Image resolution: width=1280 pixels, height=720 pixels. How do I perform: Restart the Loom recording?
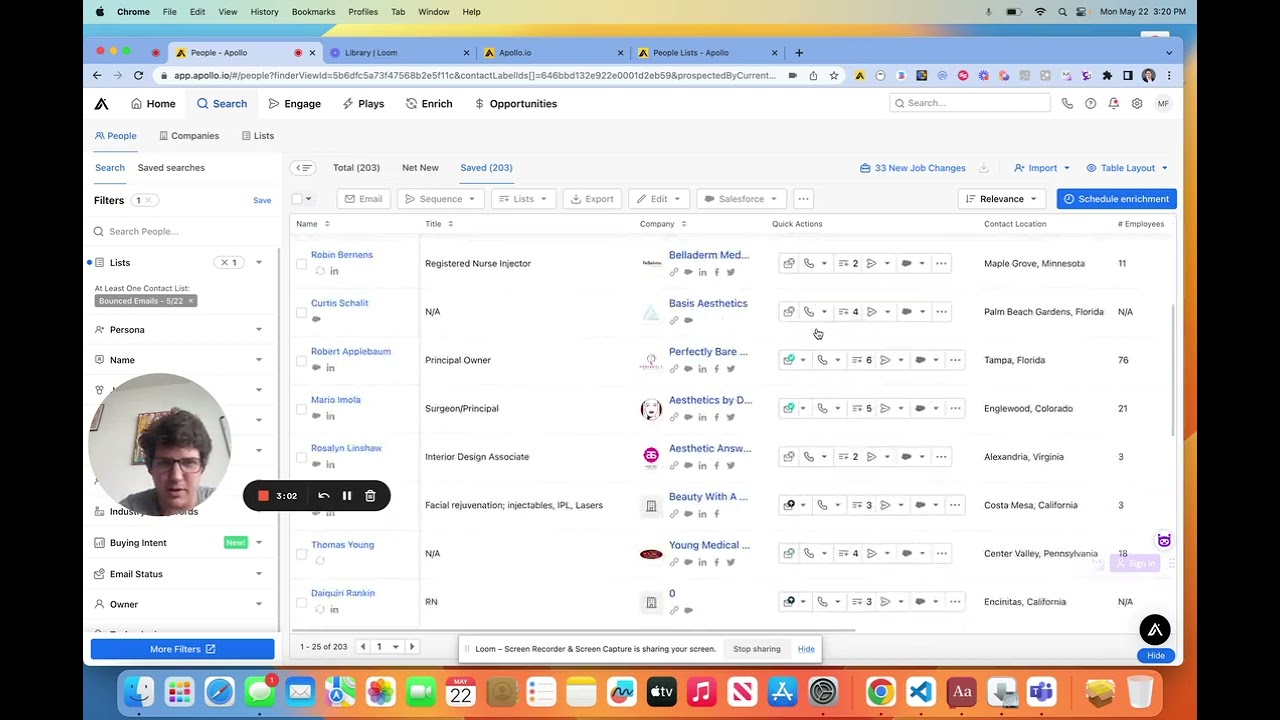[x=323, y=496]
